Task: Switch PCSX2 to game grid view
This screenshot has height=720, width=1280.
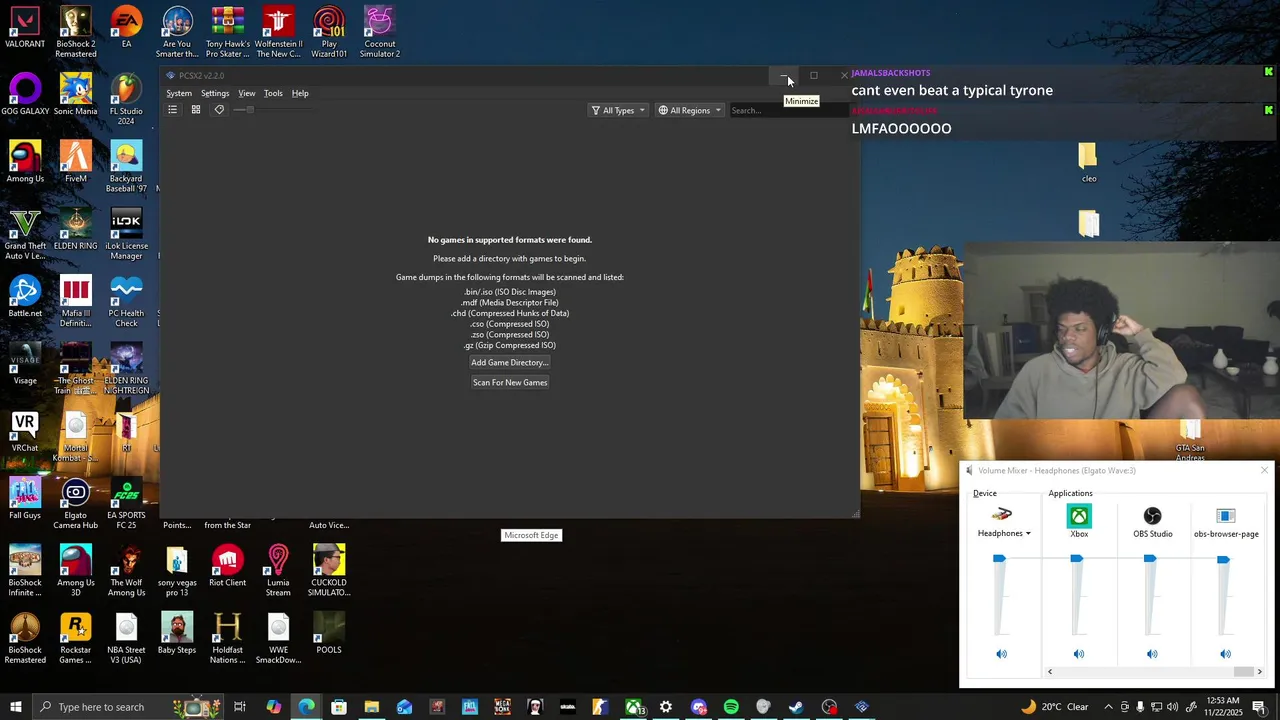Action: click(196, 110)
